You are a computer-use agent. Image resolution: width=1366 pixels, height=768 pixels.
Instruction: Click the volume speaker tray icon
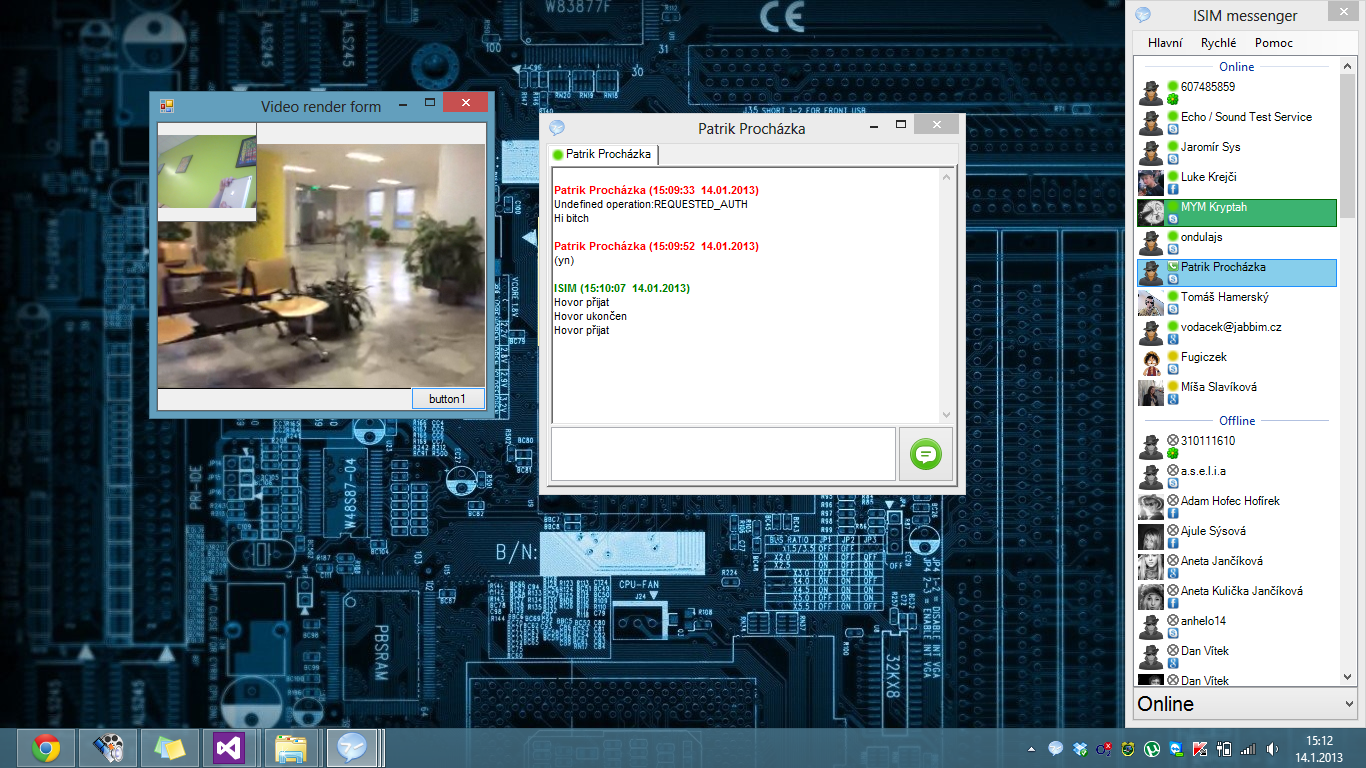pyautogui.click(x=1272, y=748)
